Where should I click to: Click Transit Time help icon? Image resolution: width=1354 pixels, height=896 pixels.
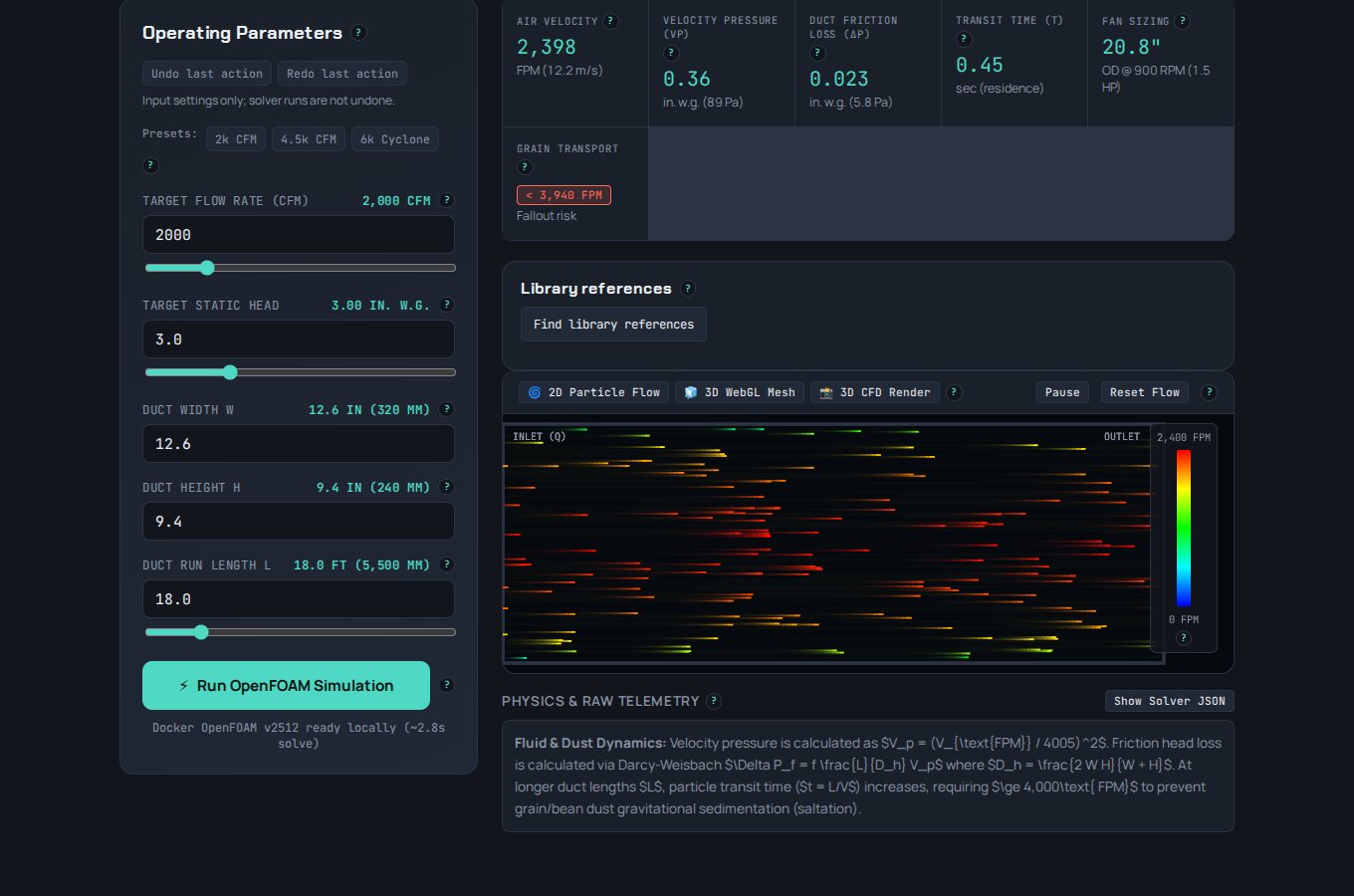tap(964, 39)
